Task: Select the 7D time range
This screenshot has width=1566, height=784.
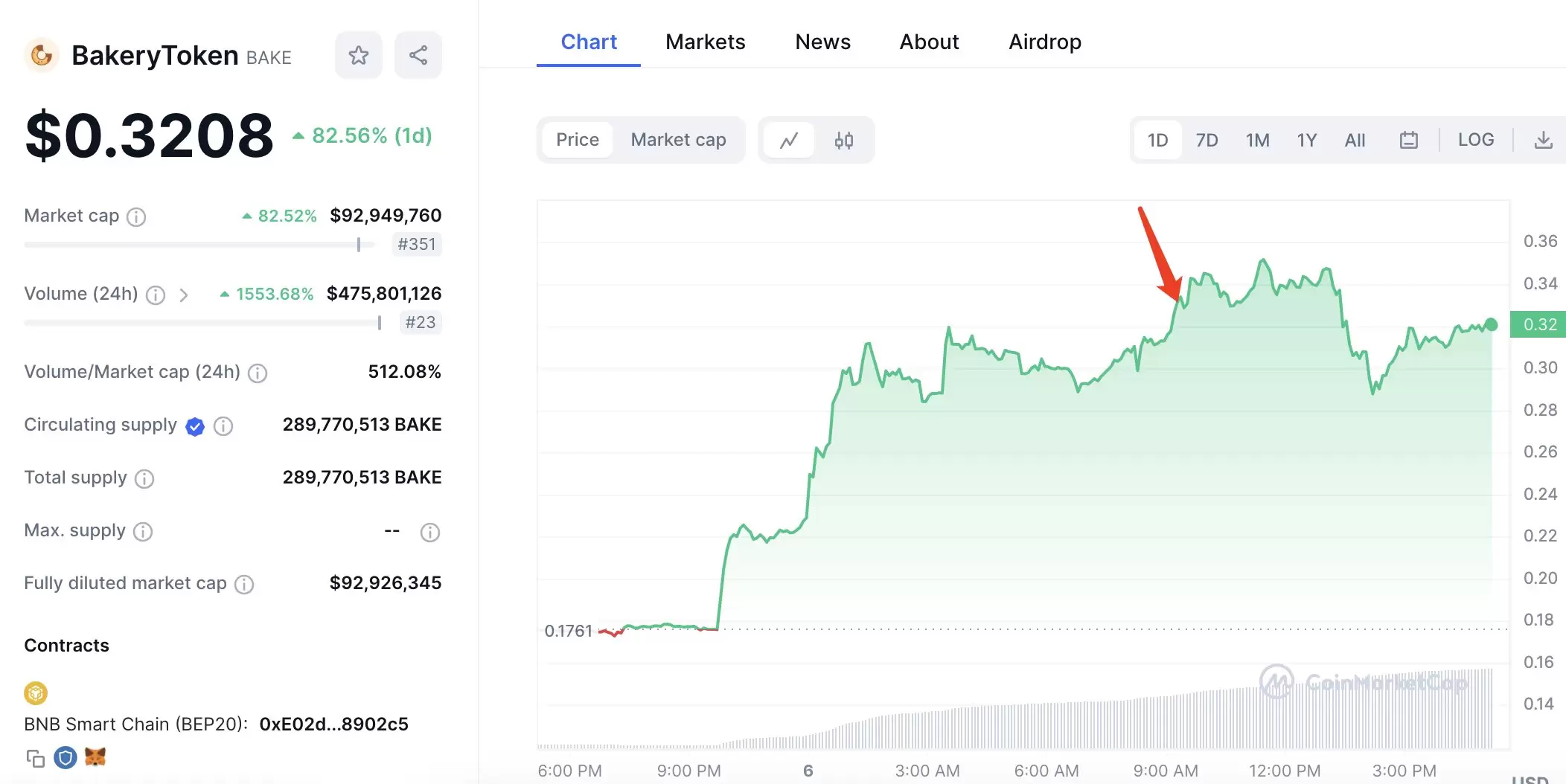Action: (1206, 140)
